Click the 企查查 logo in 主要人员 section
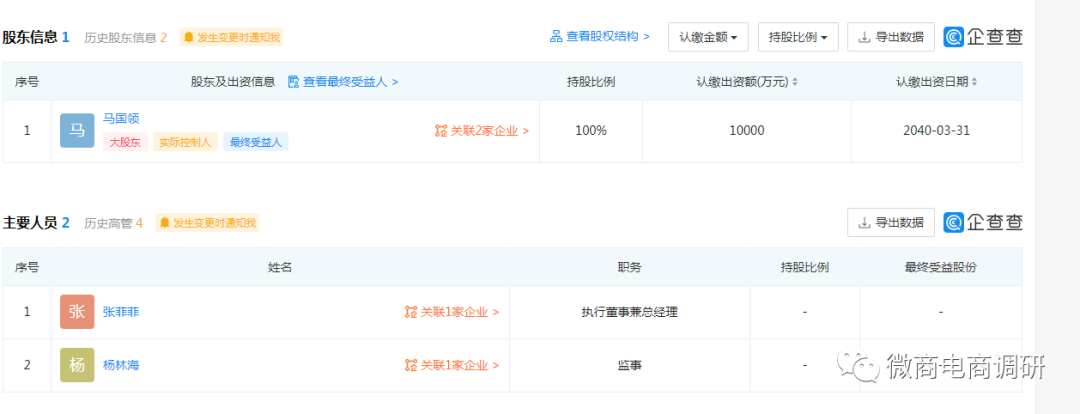The width and height of the screenshot is (1080, 414). [x=983, y=222]
